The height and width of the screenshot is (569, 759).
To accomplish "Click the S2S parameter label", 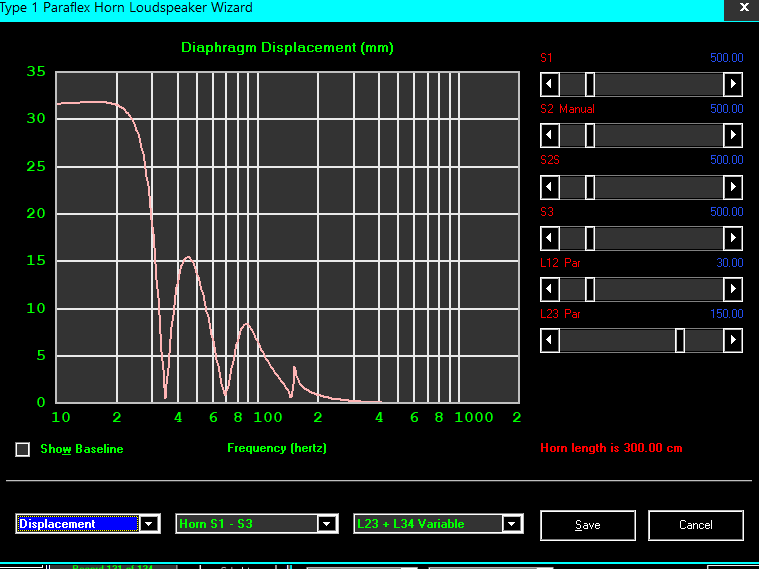I will (550, 160).
